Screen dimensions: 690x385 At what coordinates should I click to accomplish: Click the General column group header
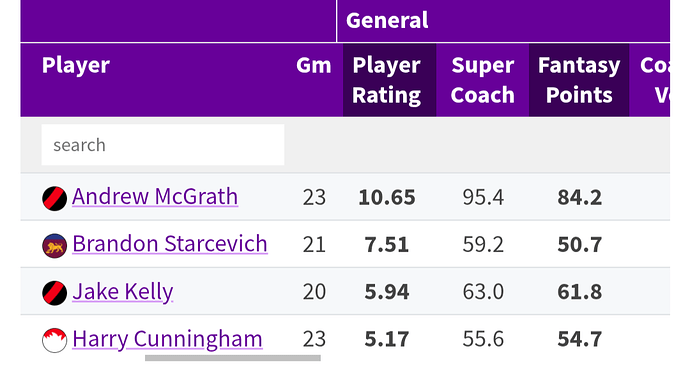coord(387,20)
